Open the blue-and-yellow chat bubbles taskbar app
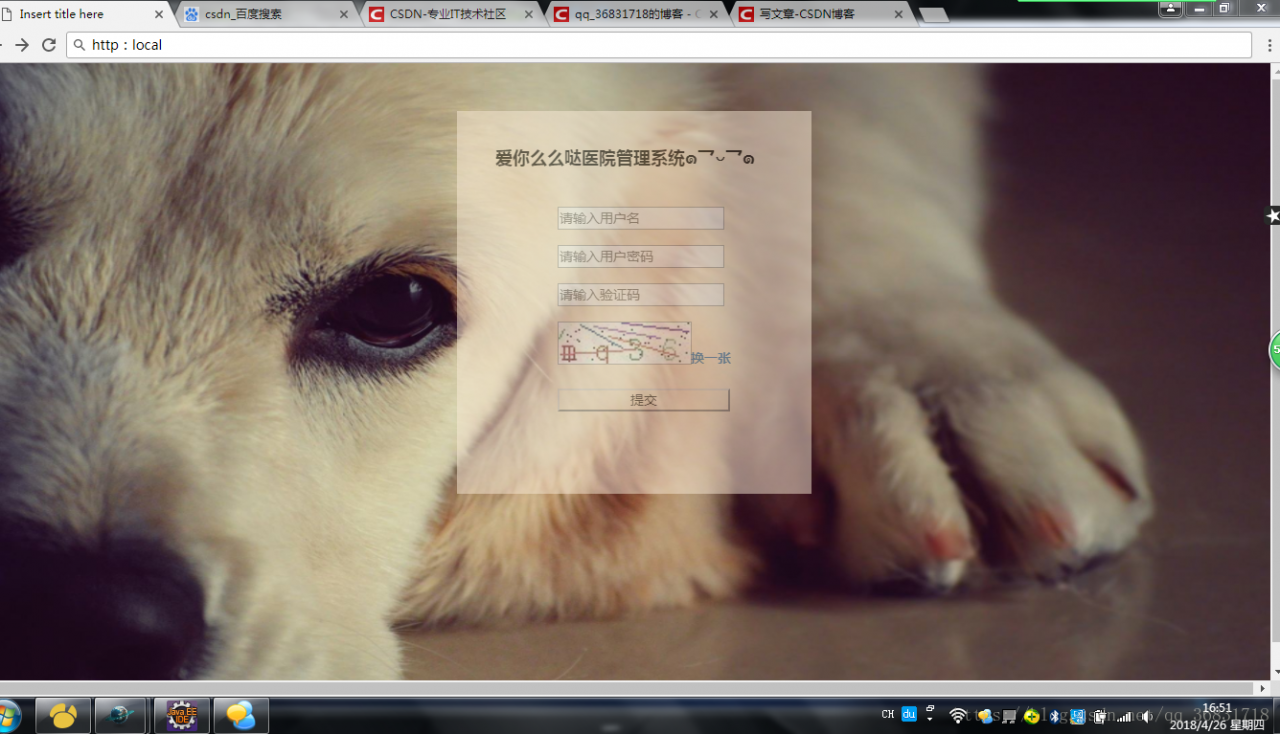 tap(241, 716)
